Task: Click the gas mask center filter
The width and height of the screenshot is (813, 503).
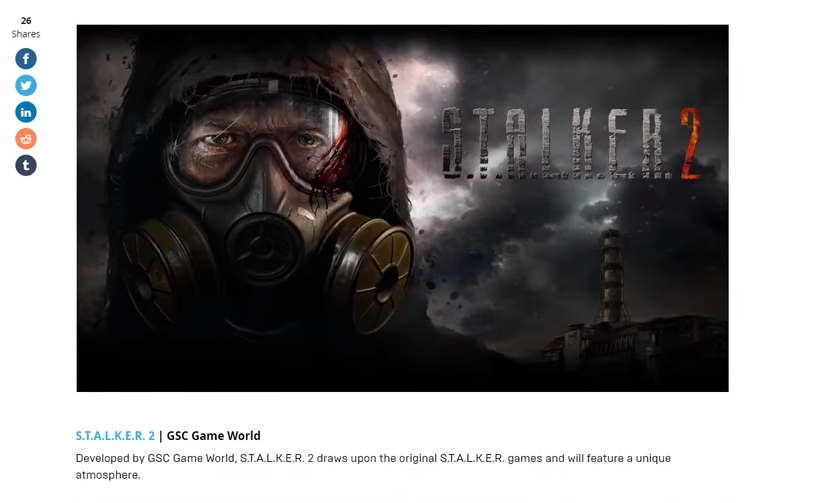Action: point(263,248)
